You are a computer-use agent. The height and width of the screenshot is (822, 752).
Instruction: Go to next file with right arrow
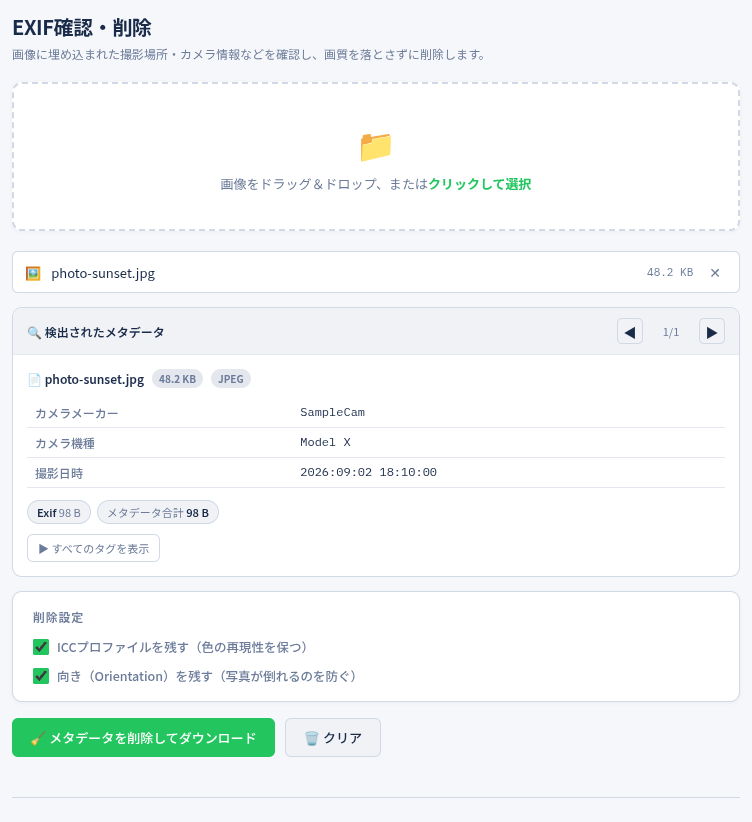coord(712,331)
